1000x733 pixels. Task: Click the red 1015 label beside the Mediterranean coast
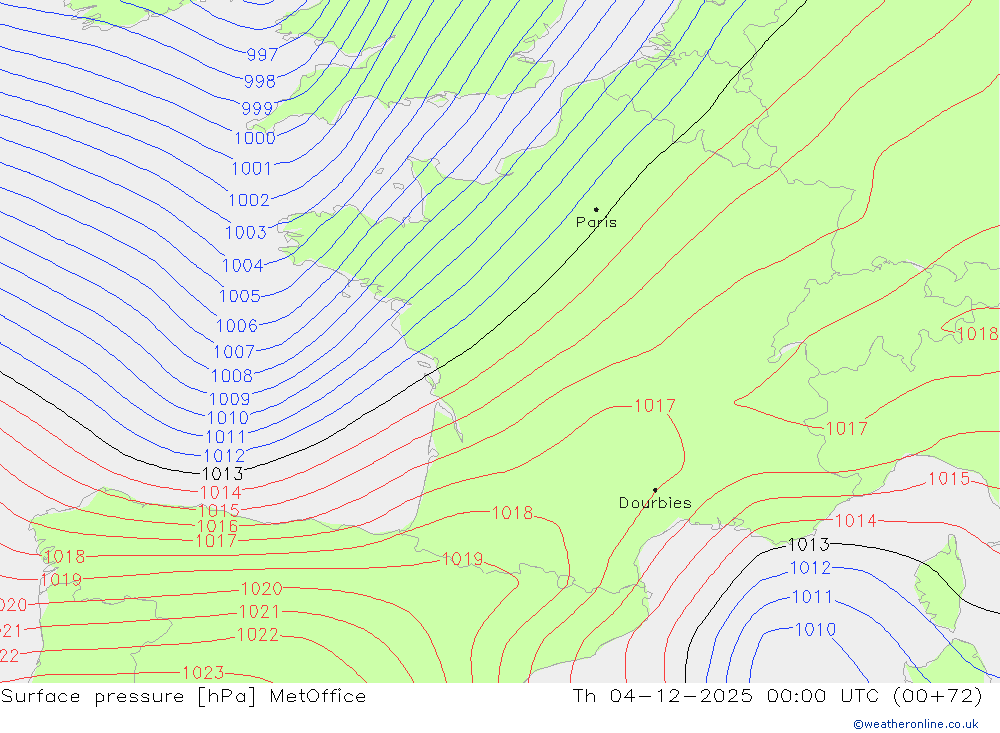tap(949, 479)
